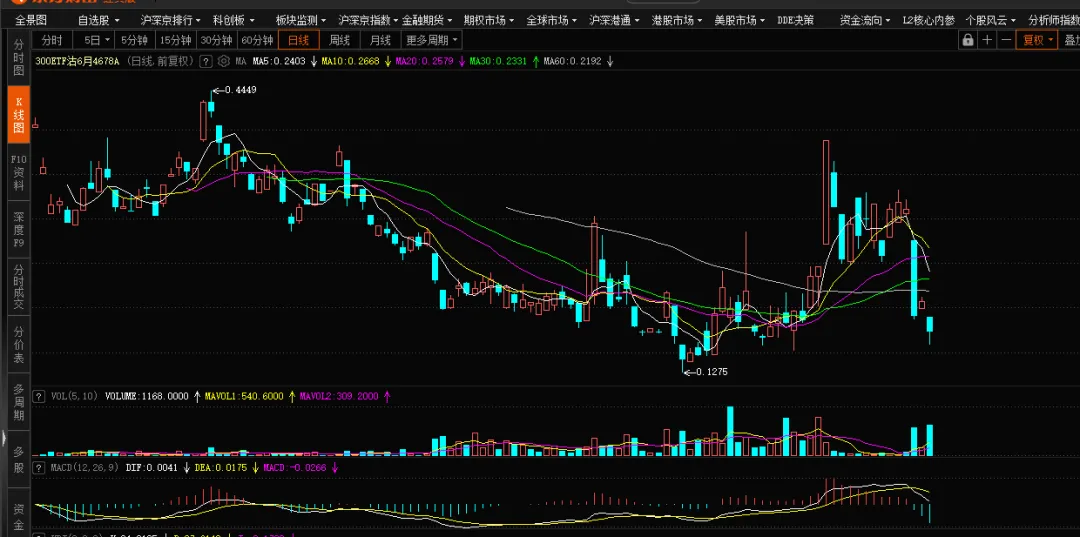This screenshot has width=1080, height=537.
Task: Expand the 期权市场 dropdown menu
Action: (x=489, y=21)
